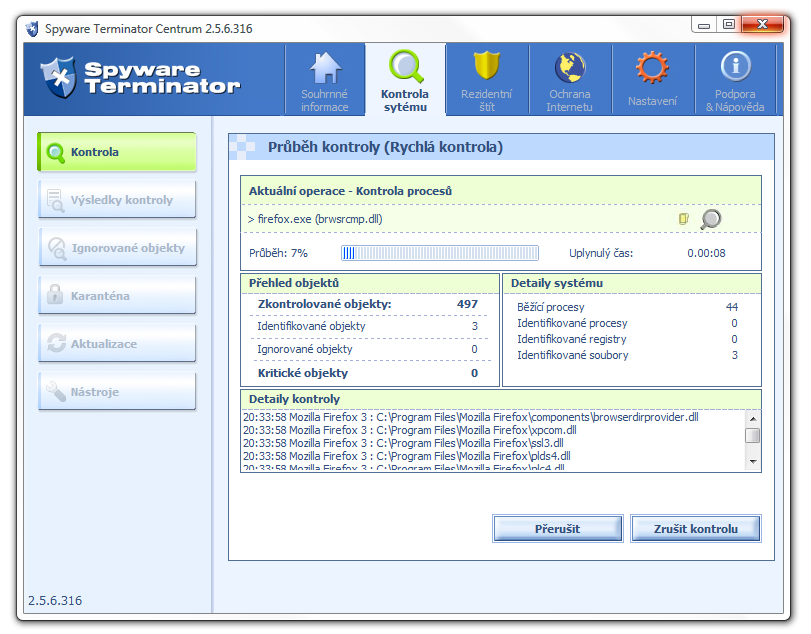Cancel the scan with Zrušit kontrolu
The image size is (811, 634).
[x=696, y=529]
